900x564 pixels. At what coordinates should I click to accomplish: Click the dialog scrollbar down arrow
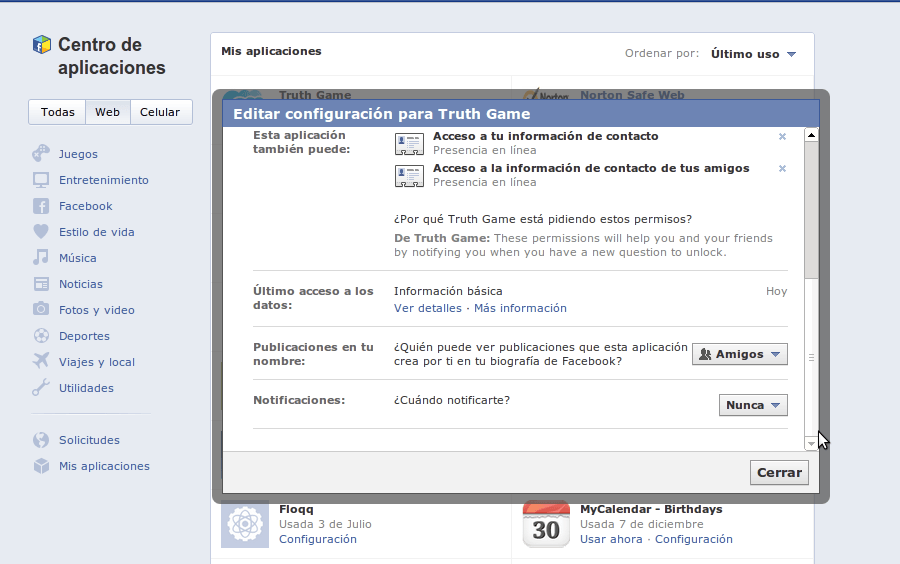click(x=811, y=443)
